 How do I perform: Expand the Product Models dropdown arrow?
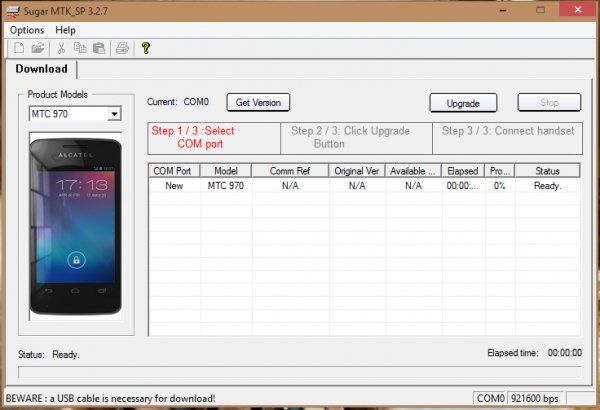click(114, 114)
